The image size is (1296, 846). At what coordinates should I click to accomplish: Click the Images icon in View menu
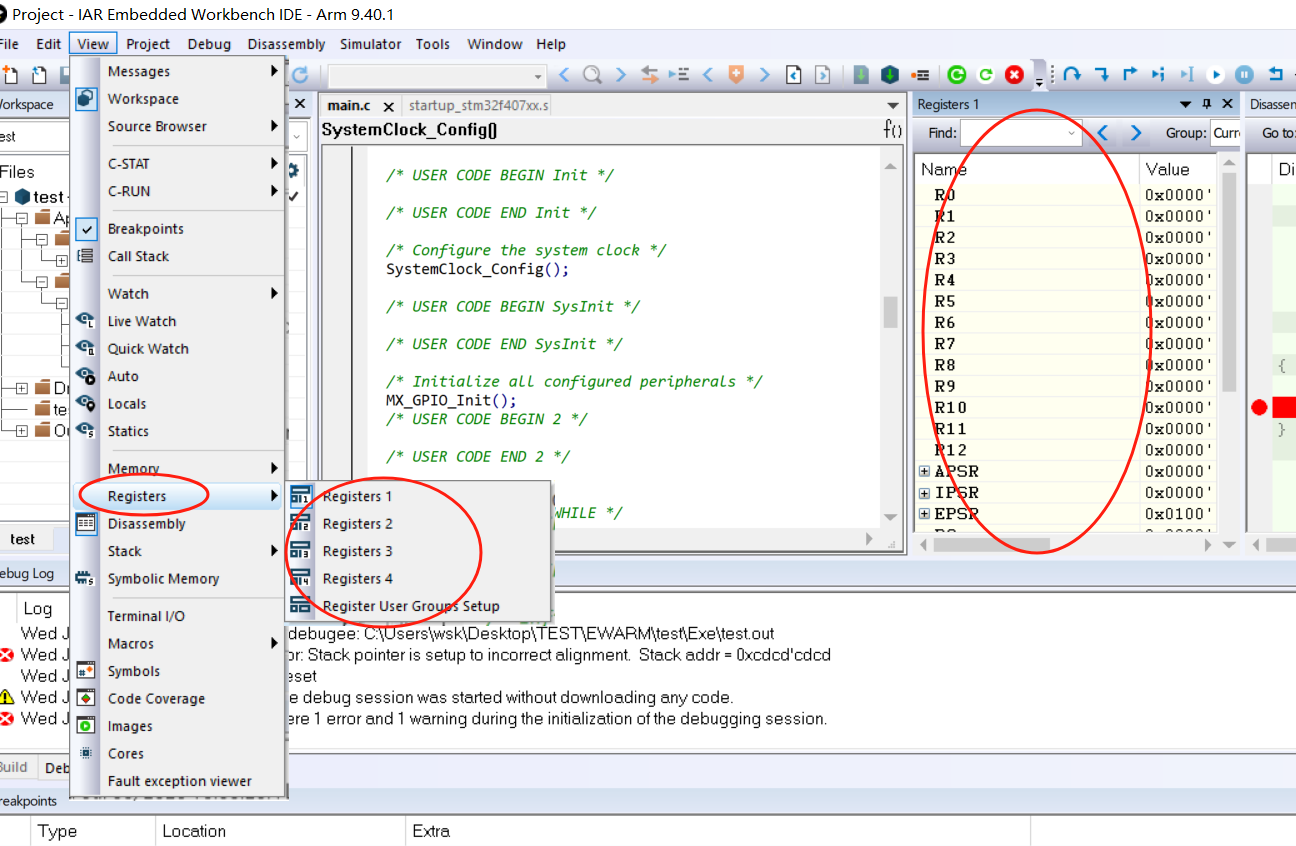[x=87, y=726]
